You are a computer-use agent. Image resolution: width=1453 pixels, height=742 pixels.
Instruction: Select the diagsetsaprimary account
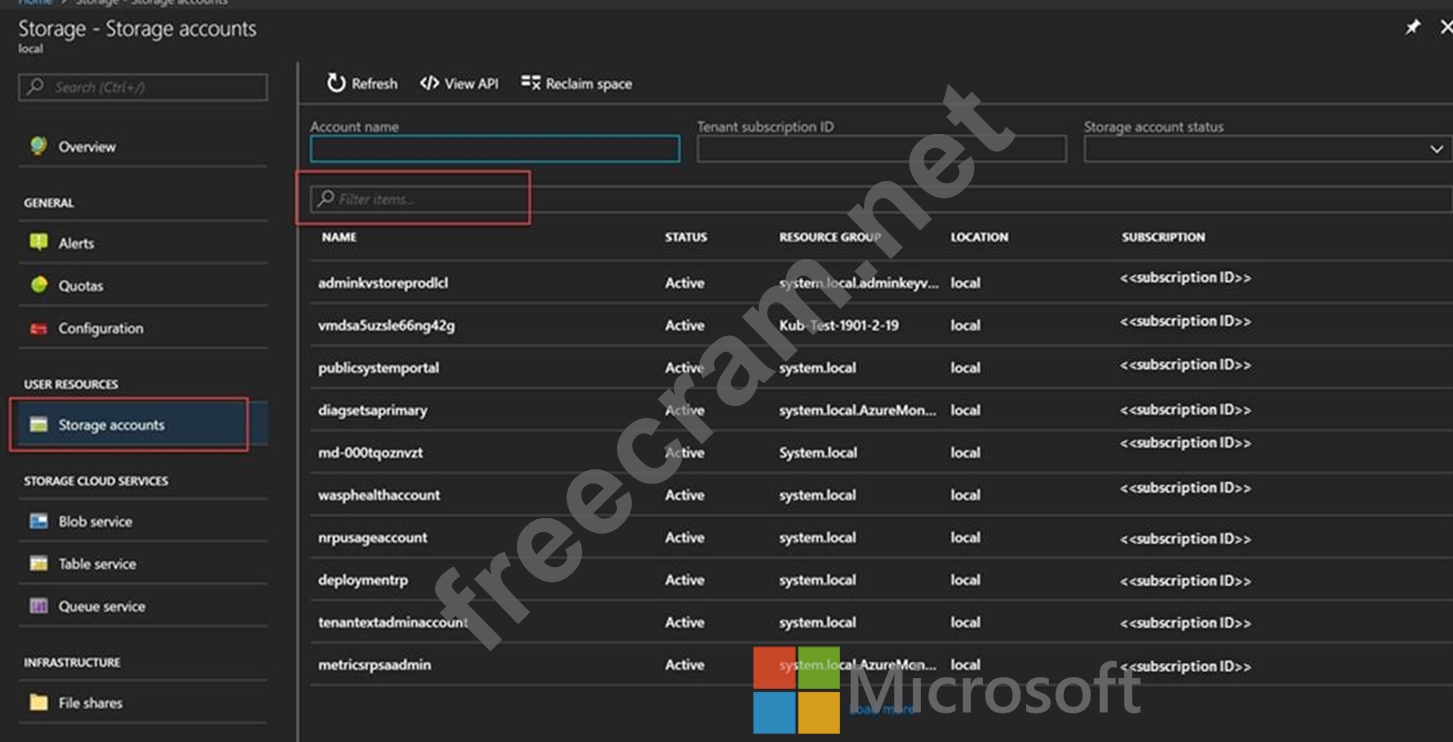click(x=880, y=410)
